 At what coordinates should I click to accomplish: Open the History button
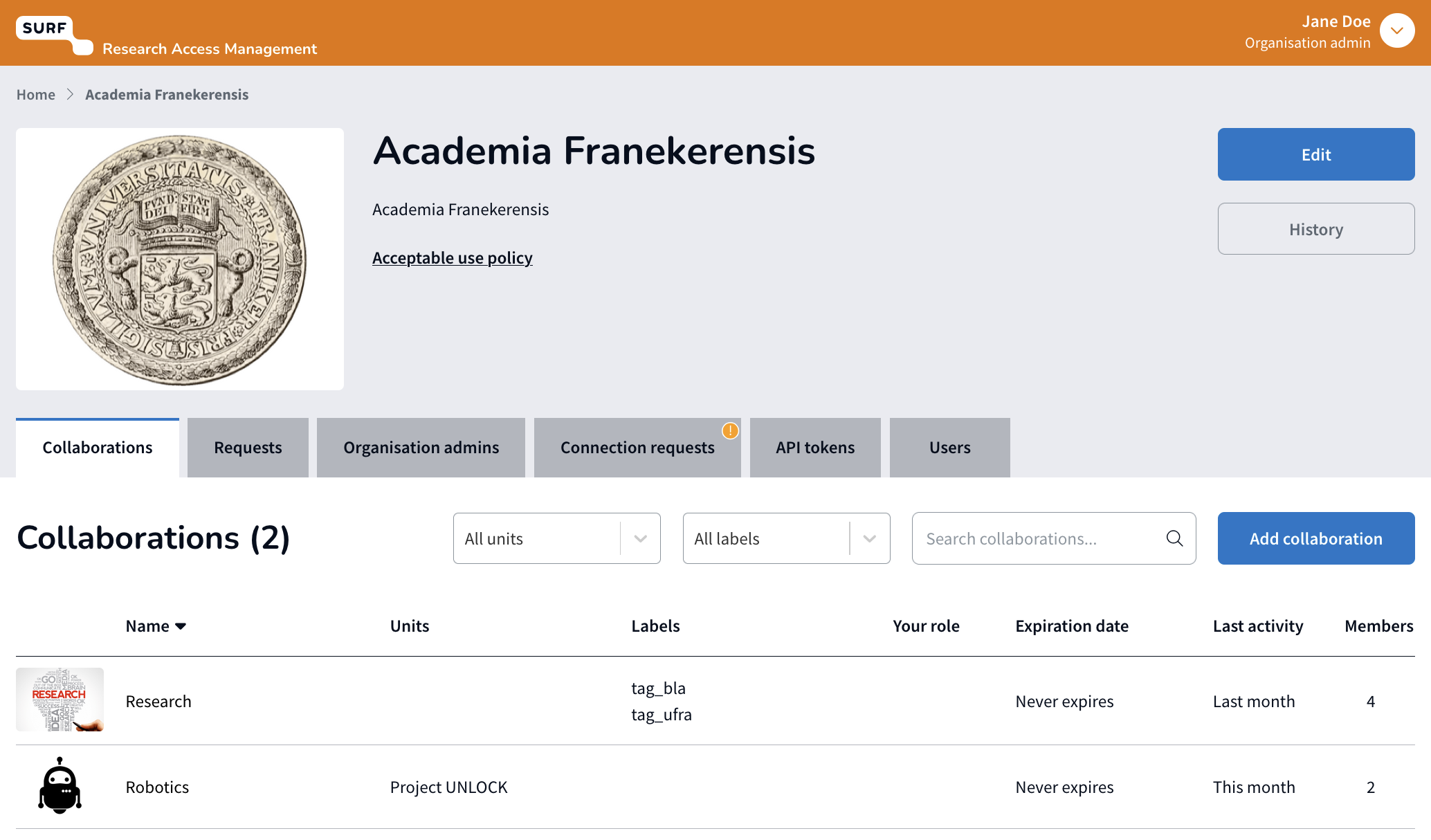[1316, 229]
